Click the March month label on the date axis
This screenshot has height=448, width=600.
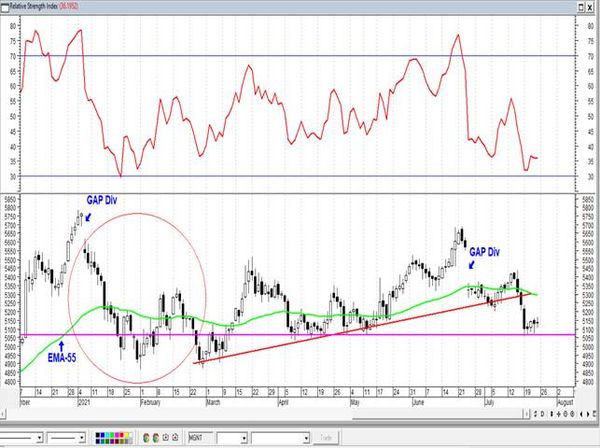[213, 402]
